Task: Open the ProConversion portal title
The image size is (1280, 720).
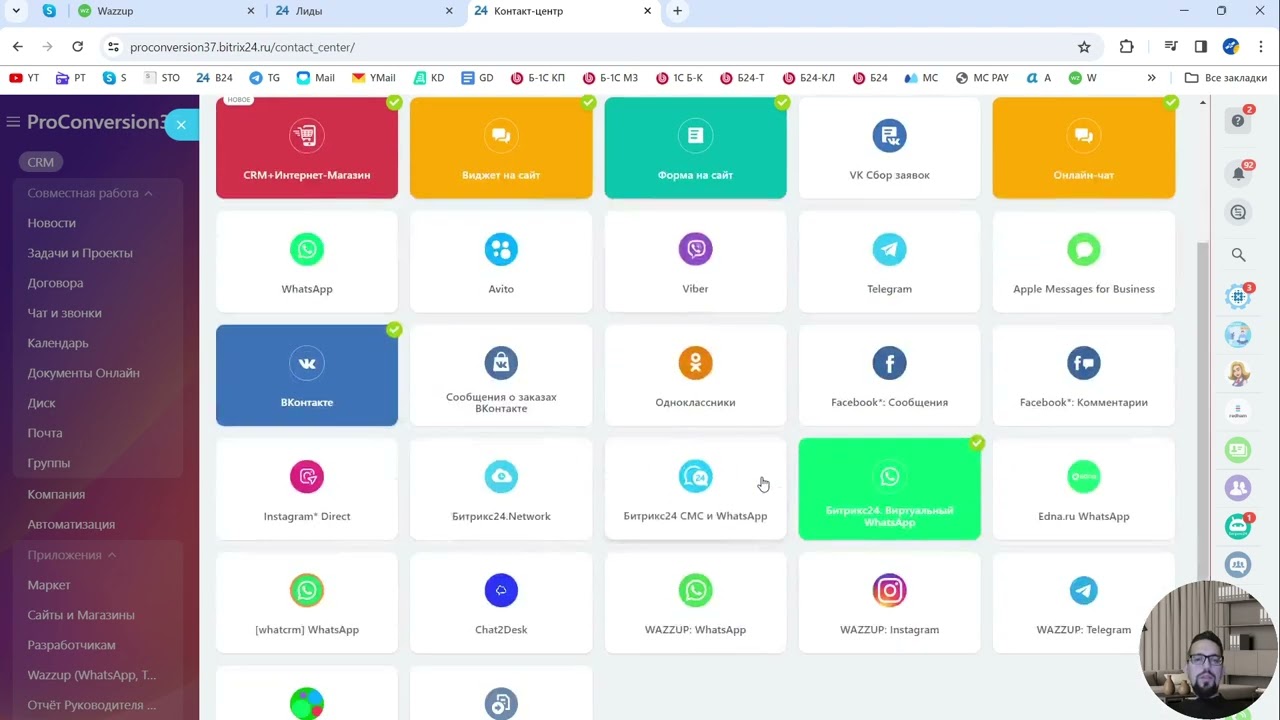Action: pyautogui.click(x=97, y=122)
